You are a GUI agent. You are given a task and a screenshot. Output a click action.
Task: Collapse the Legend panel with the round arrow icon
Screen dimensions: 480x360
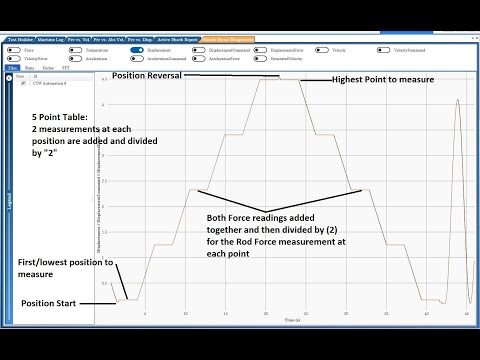[9, 79]
